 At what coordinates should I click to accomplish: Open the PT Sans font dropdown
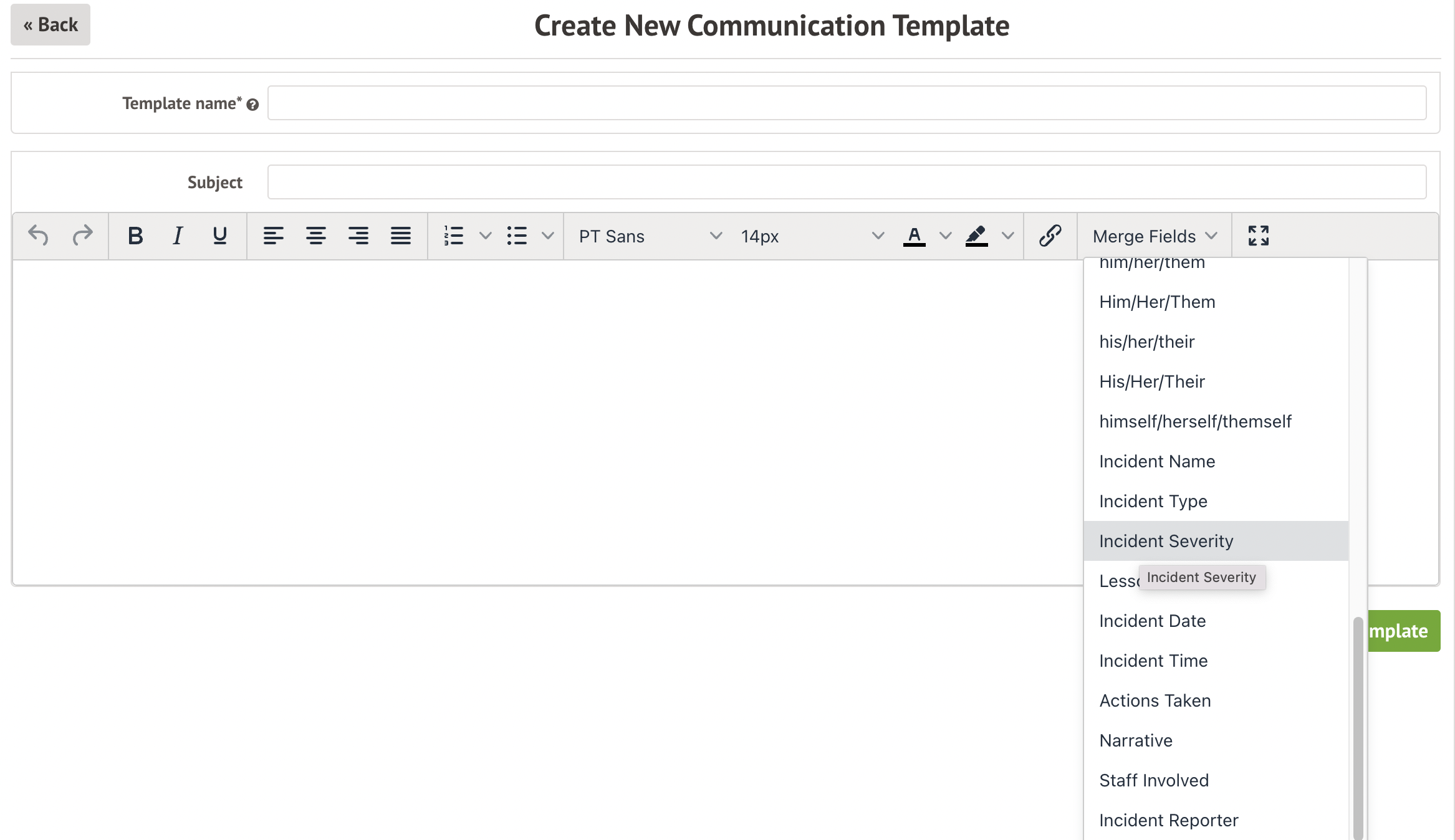click(650, 236)
